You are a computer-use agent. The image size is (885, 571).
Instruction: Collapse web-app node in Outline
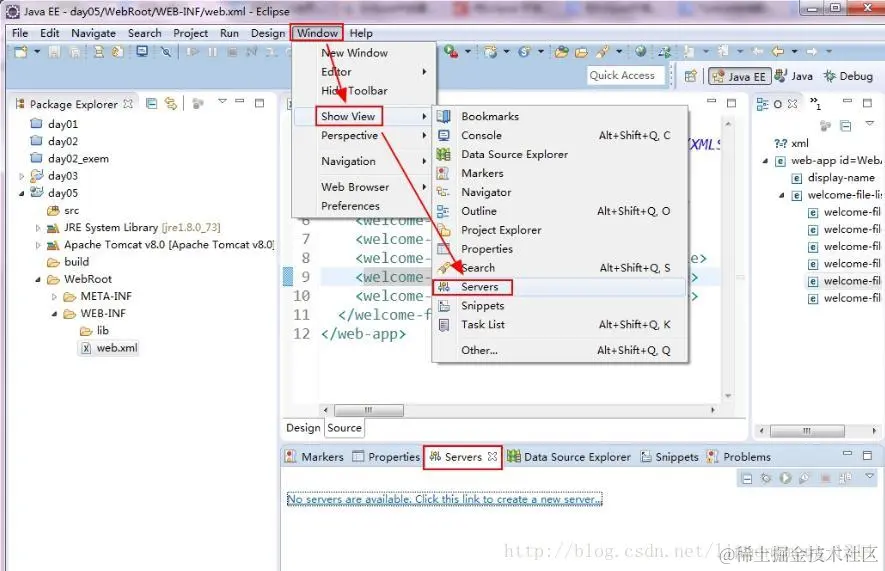765,161
